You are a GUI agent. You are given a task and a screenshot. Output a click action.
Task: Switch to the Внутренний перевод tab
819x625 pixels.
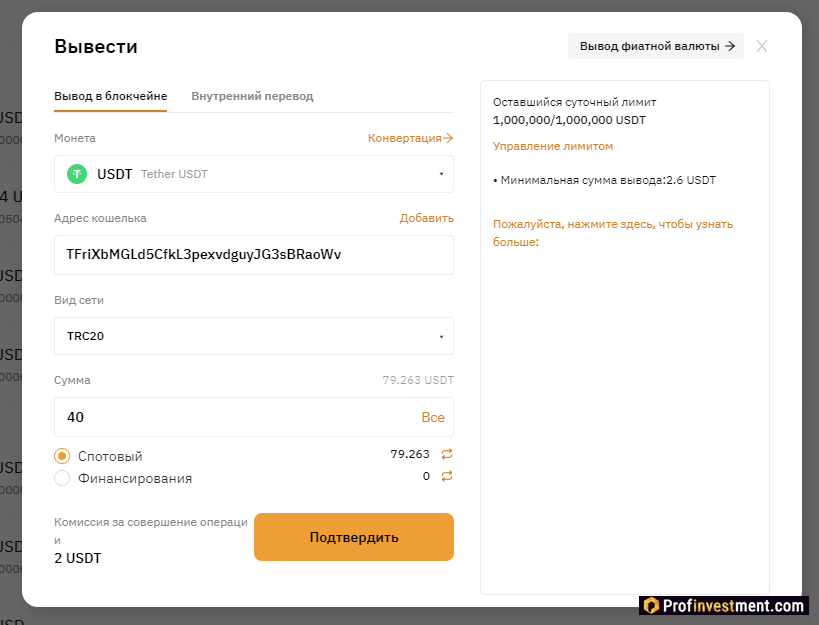[252, 96]
